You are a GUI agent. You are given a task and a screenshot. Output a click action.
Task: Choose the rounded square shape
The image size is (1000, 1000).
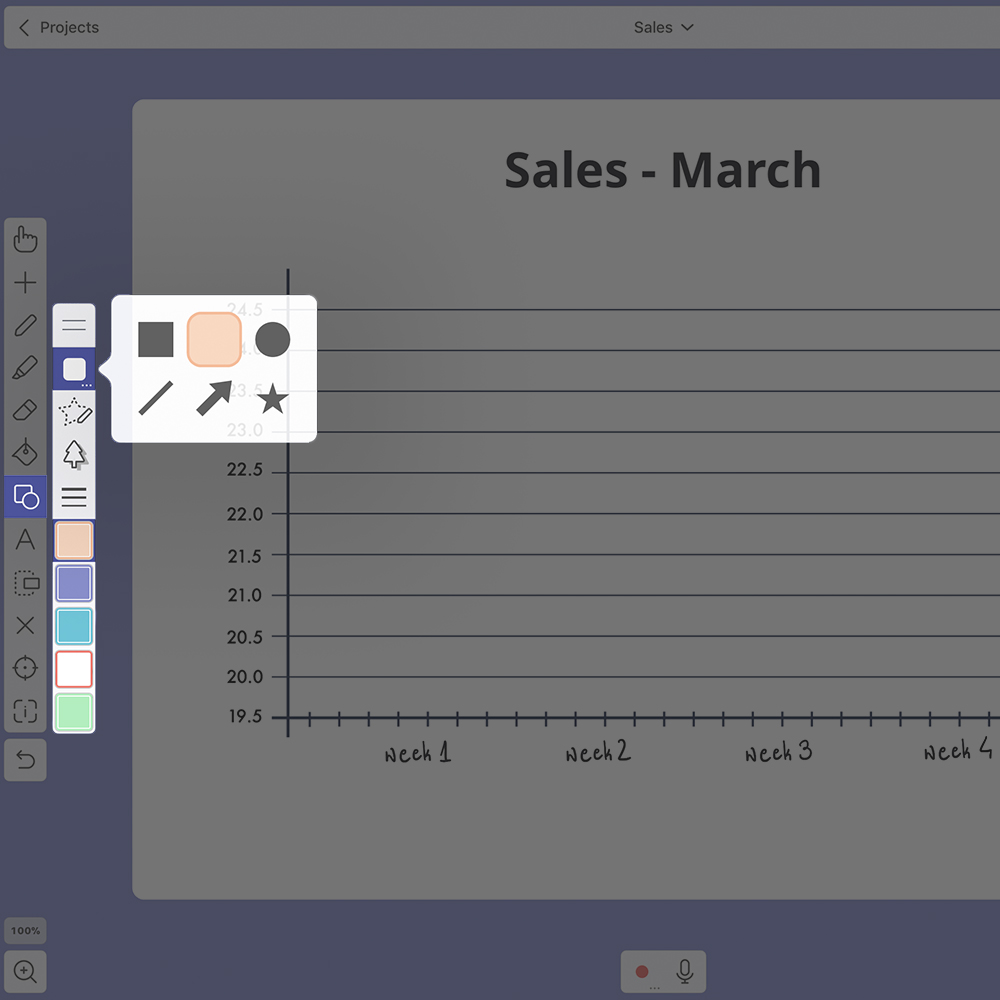(x=214, y=339)
